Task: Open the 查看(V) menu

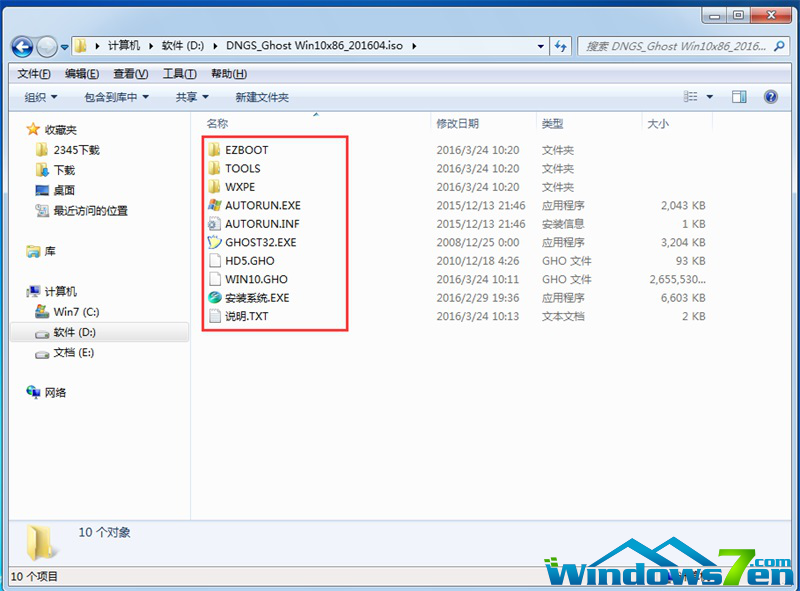Action: pos(131,74)
